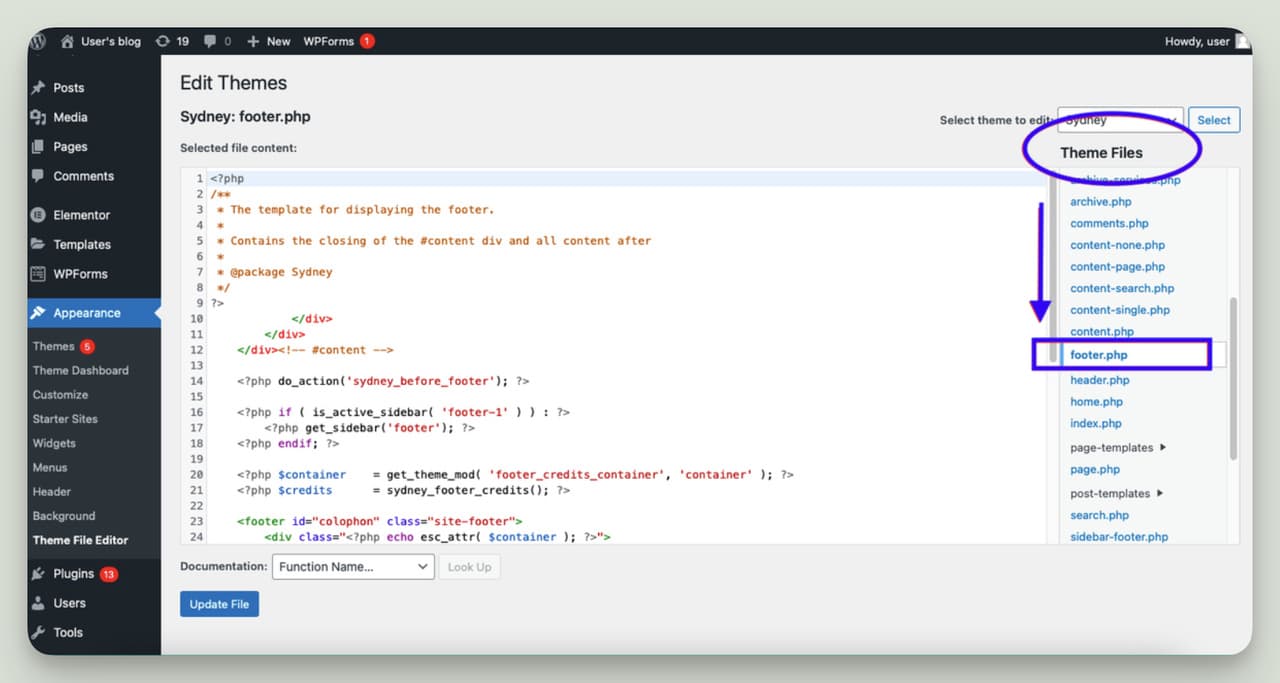This screenshot has height=683, width=1280.
Task: Open content.php in Theme Files
Action: 1102,332
